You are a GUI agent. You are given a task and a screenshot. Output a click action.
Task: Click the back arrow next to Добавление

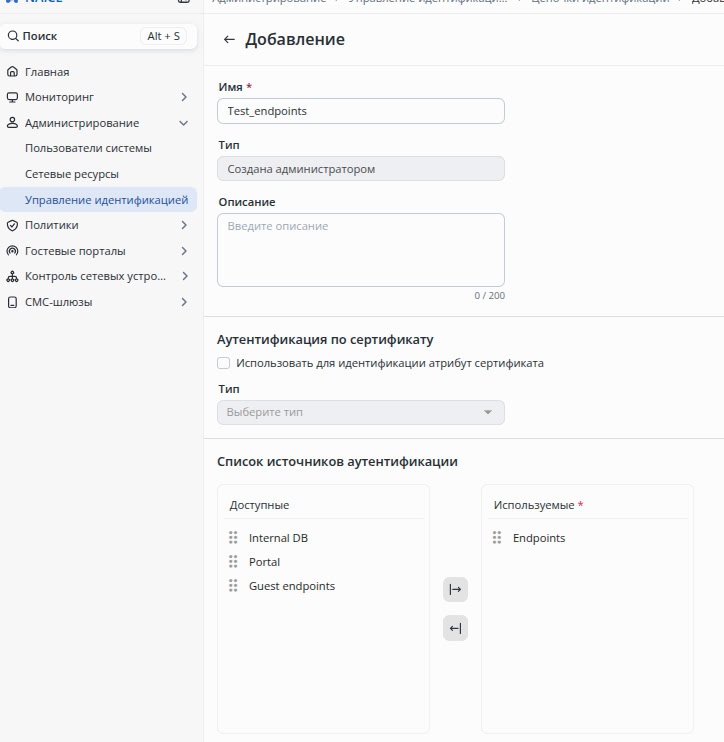[229, 40]
